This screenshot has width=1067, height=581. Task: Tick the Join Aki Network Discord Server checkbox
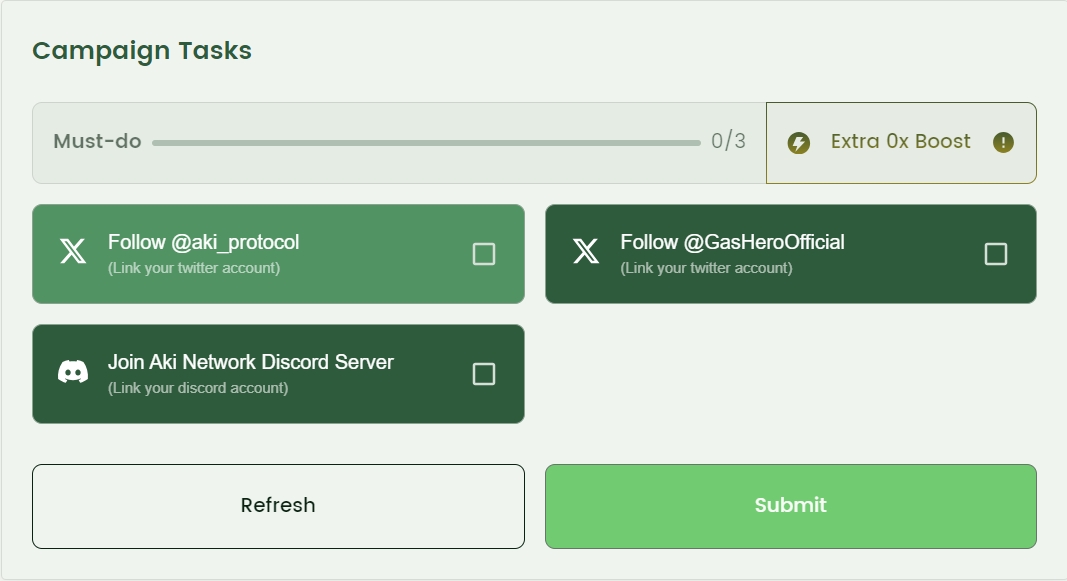tap(484, 374)
